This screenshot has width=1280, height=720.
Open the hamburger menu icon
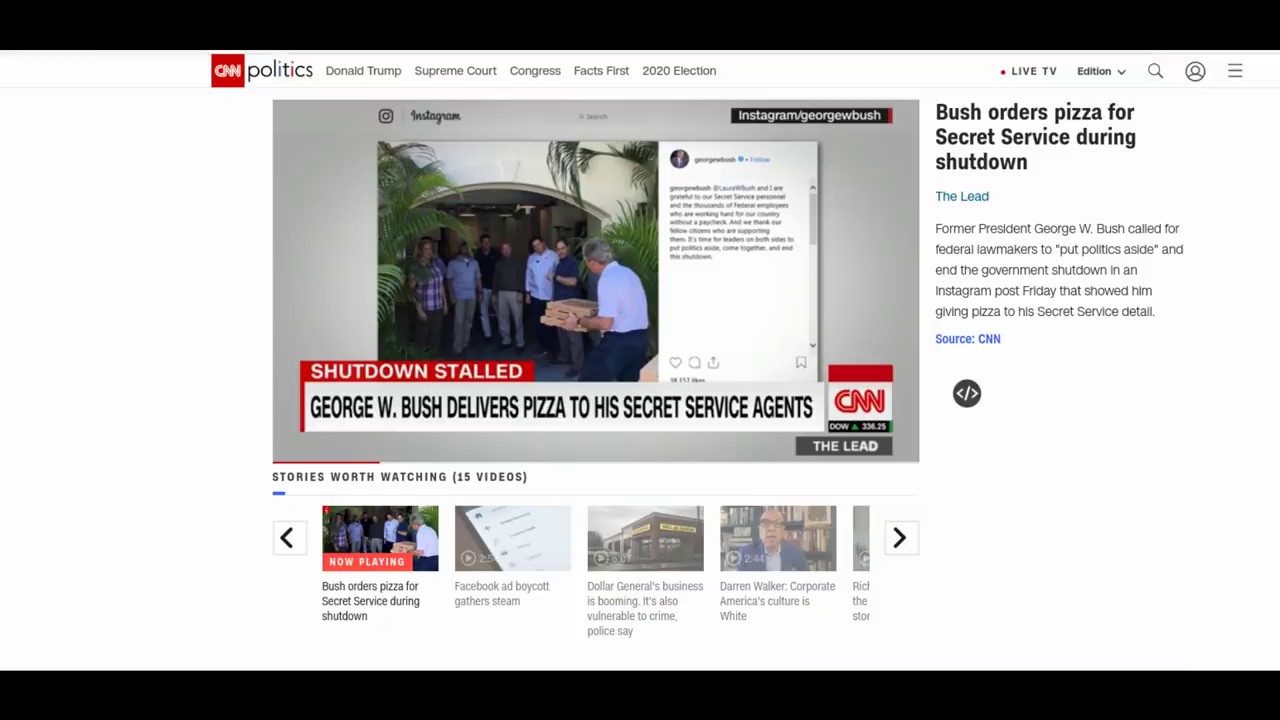coord(1235,71)
